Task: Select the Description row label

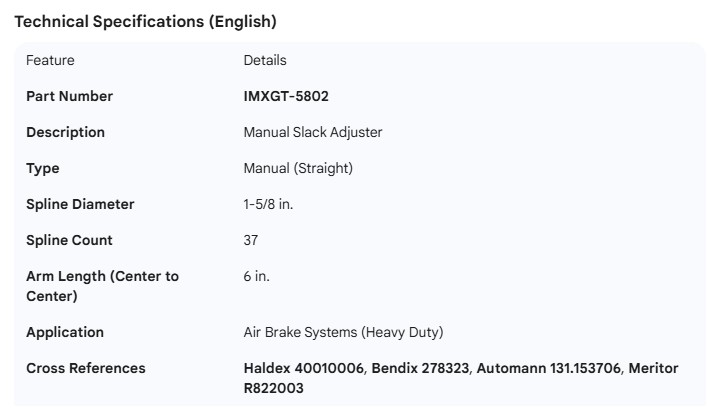Action: pos(65,132)
